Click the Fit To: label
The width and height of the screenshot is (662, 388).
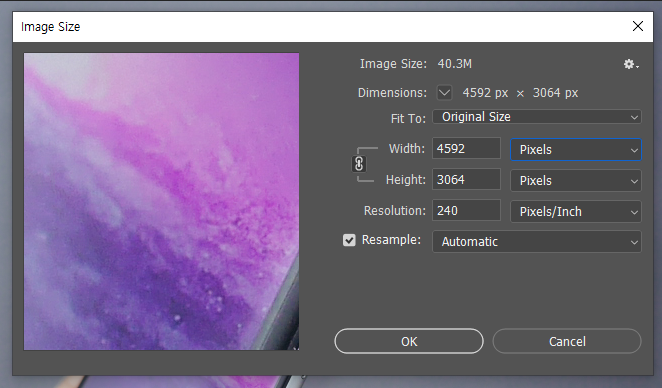tap(408, 119)
